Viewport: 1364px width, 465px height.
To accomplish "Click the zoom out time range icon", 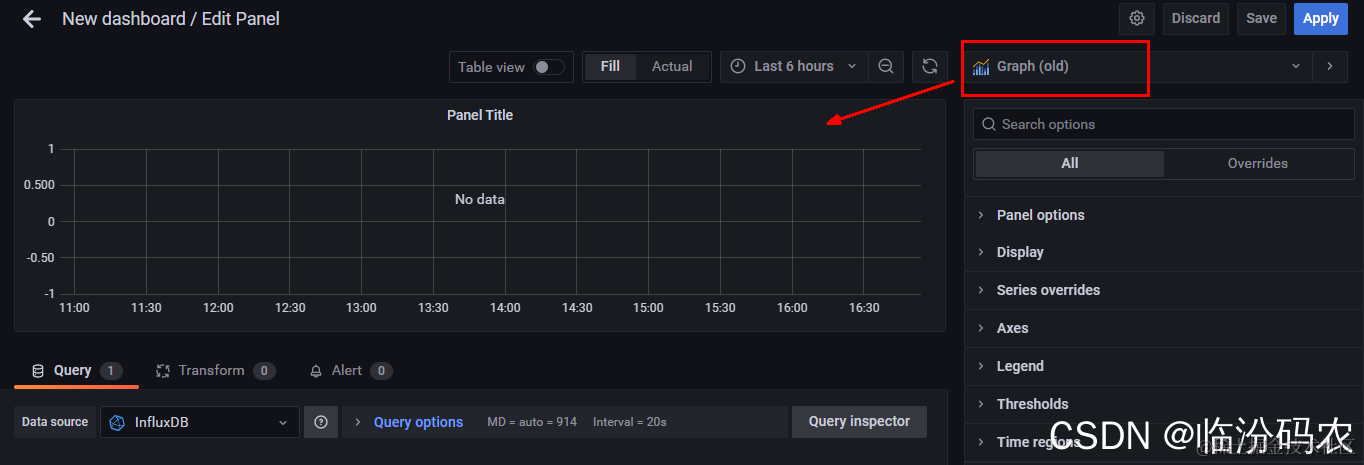I will 886,66.
